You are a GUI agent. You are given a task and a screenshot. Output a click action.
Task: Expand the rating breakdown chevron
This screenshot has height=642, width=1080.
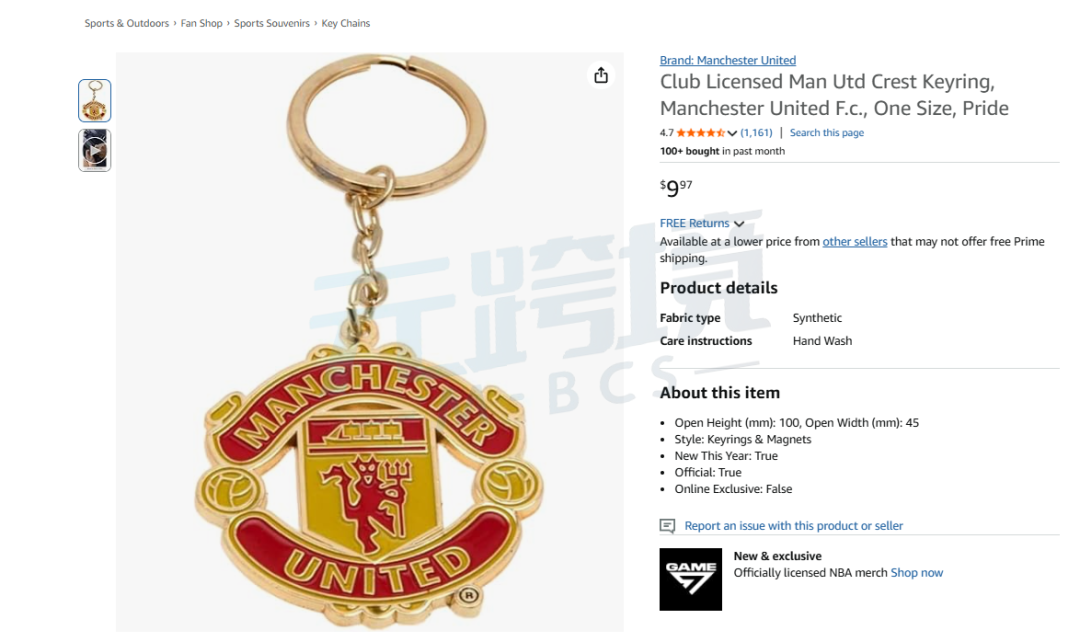coord(732,134)
